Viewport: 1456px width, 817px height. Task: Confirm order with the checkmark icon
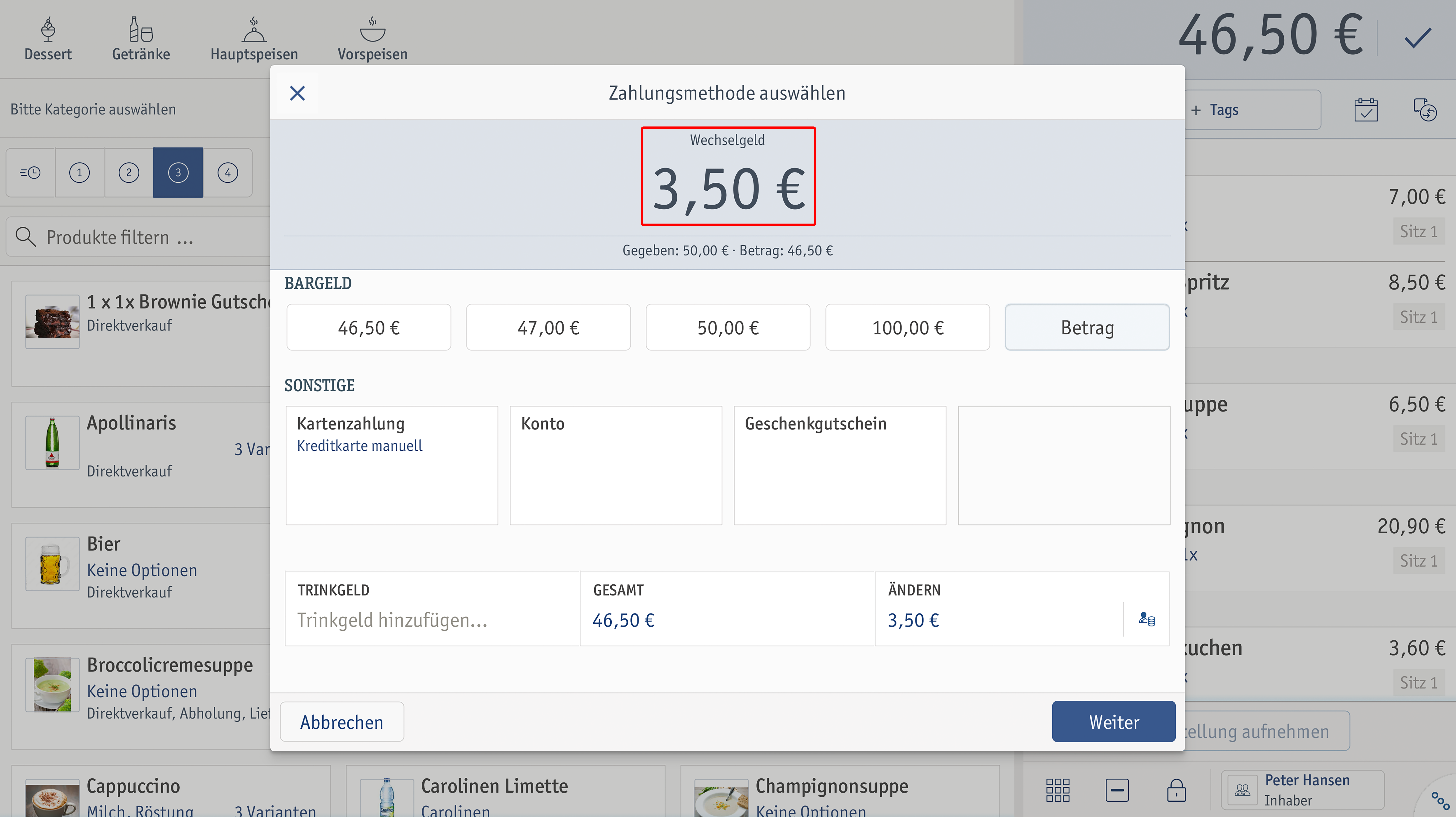(x=1418, y=38)
